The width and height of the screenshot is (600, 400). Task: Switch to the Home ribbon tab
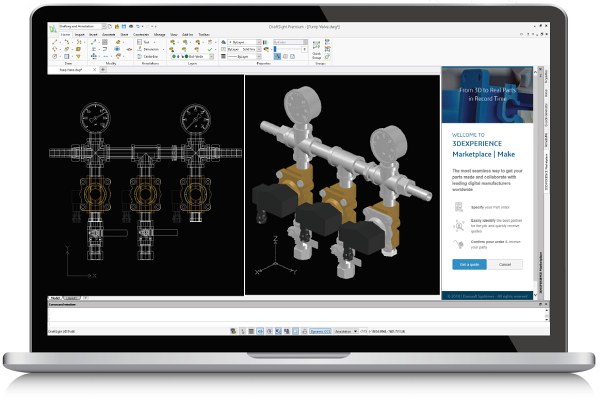pos(65,34)
